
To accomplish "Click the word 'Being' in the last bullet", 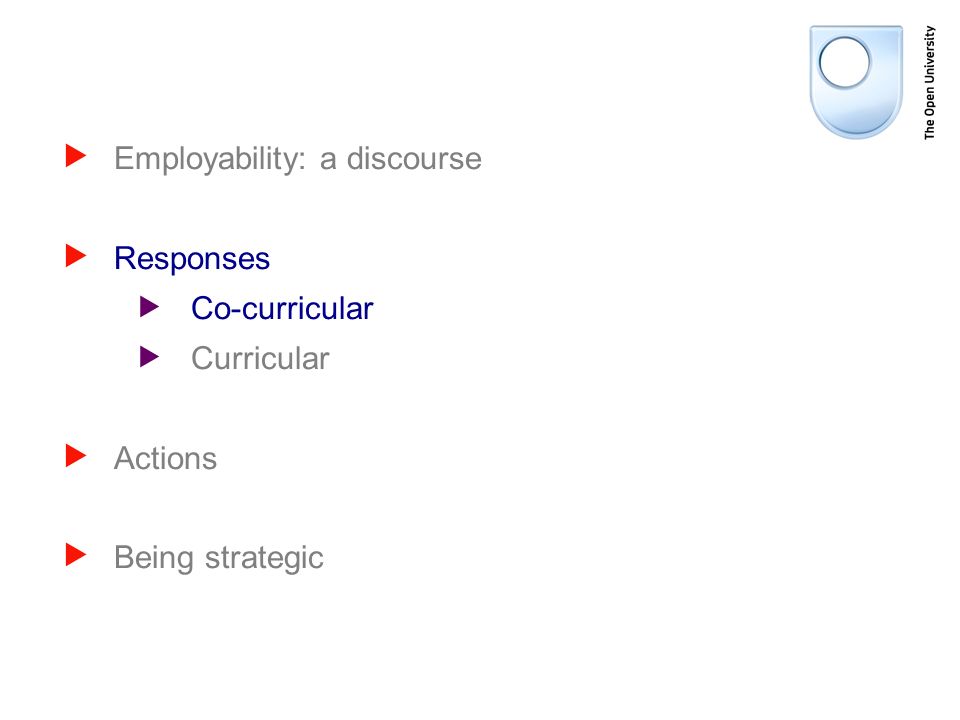I will 154,559.
